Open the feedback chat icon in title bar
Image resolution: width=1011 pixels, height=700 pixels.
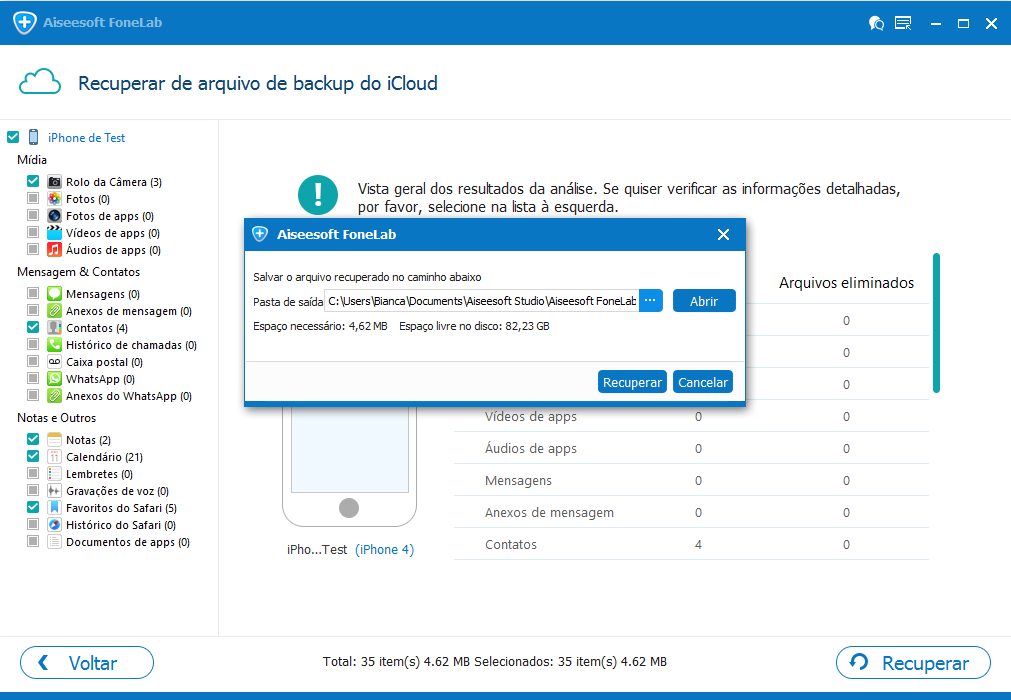click(x=877, y=23)
